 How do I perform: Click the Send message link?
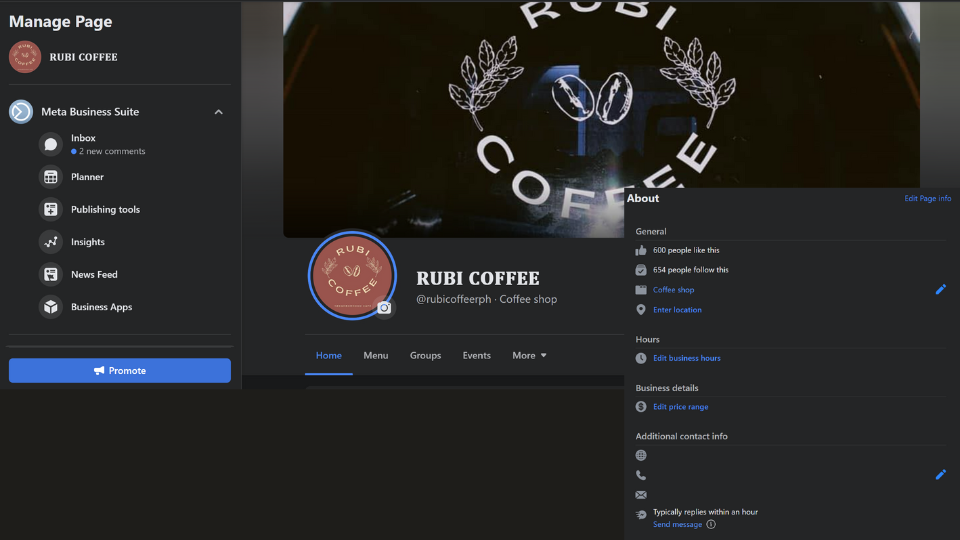(x=677, y=524)
